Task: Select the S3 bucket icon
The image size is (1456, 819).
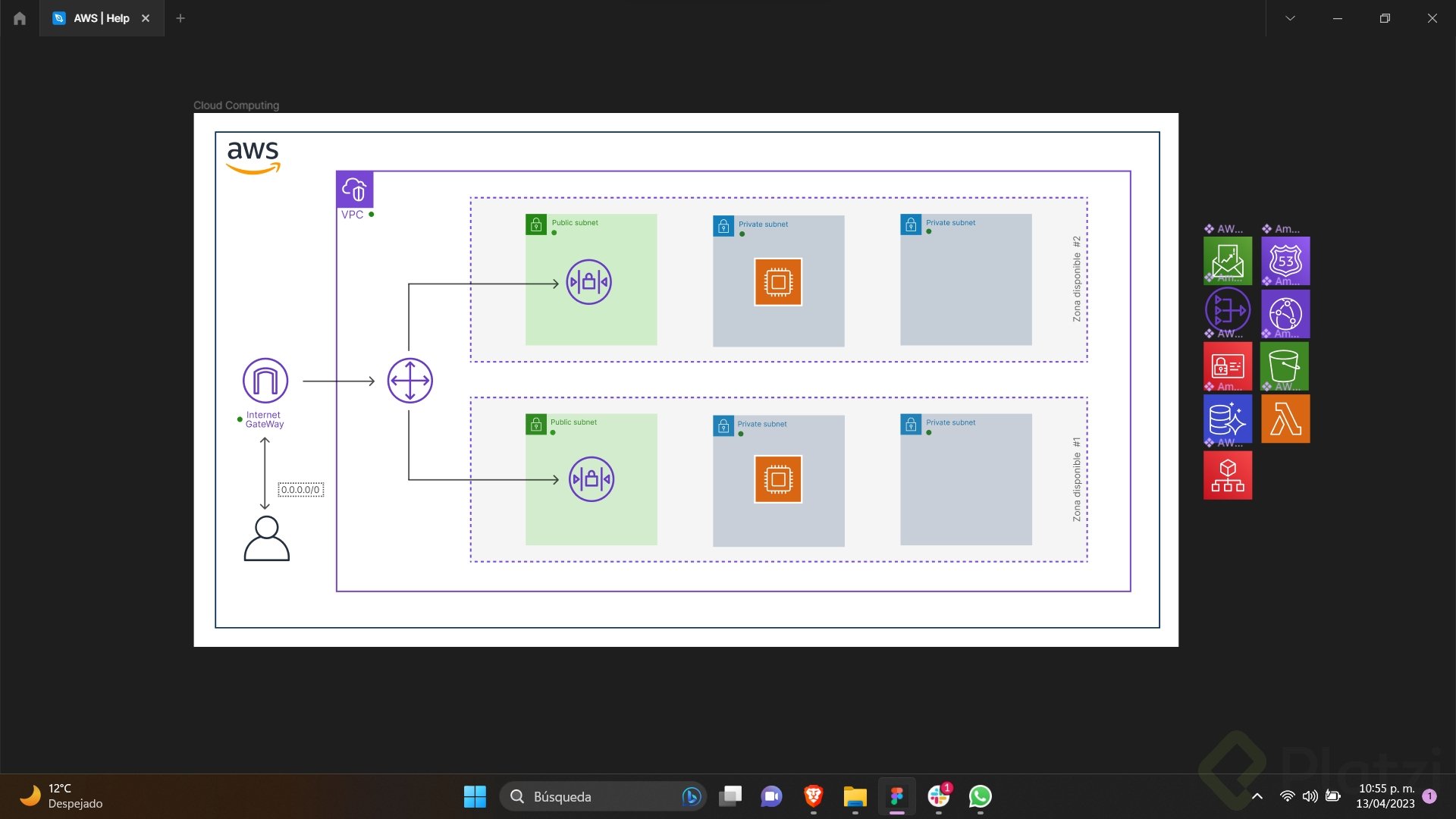Action: click(1284, 366)
